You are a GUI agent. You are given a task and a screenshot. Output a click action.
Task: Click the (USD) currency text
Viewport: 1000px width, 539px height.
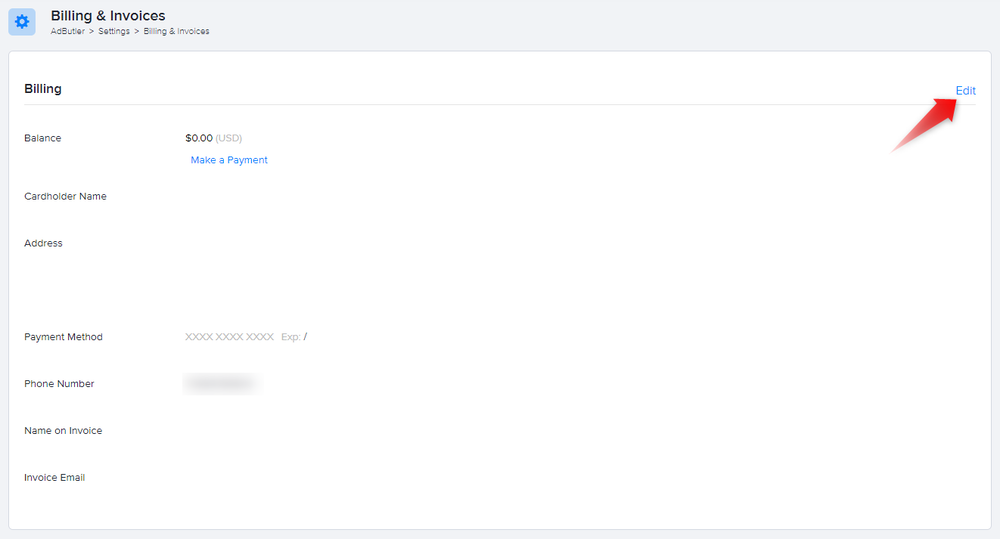[x=229, y=138]
